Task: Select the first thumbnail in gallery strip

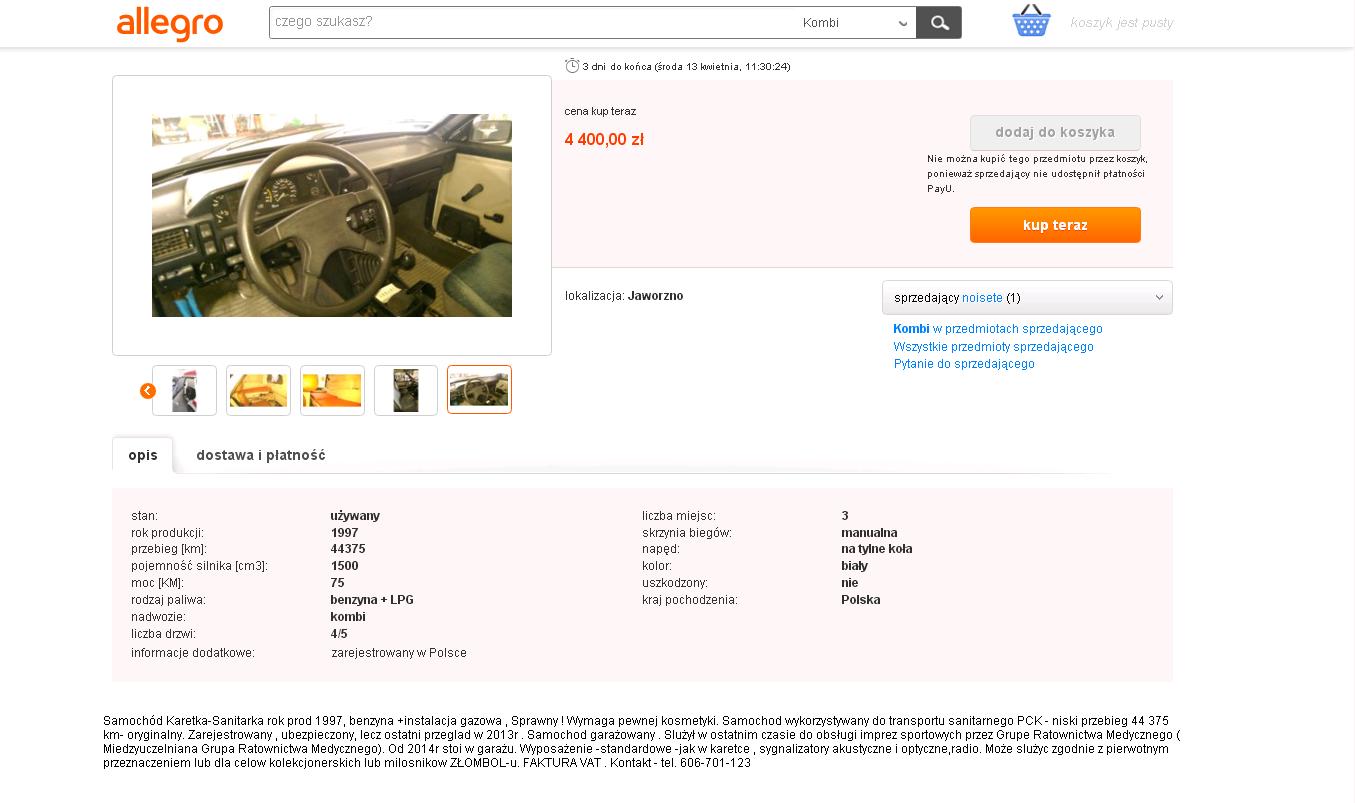Action: coord(184,390)
